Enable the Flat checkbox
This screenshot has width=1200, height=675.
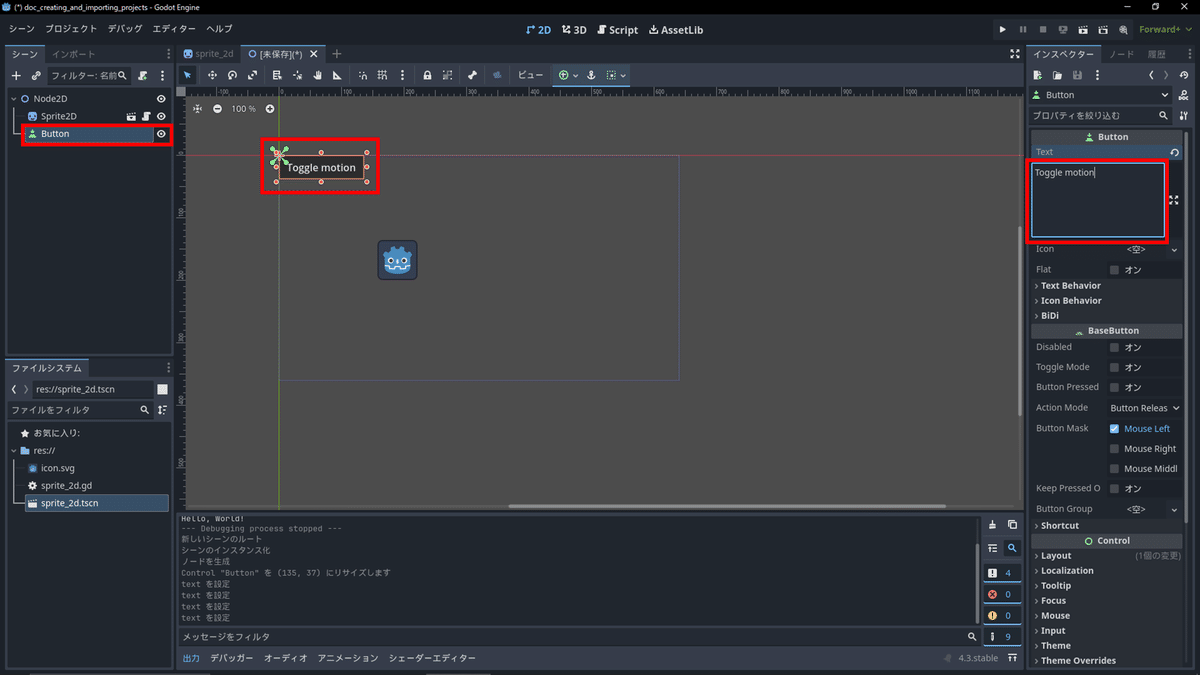click(x=1114, y=270)
